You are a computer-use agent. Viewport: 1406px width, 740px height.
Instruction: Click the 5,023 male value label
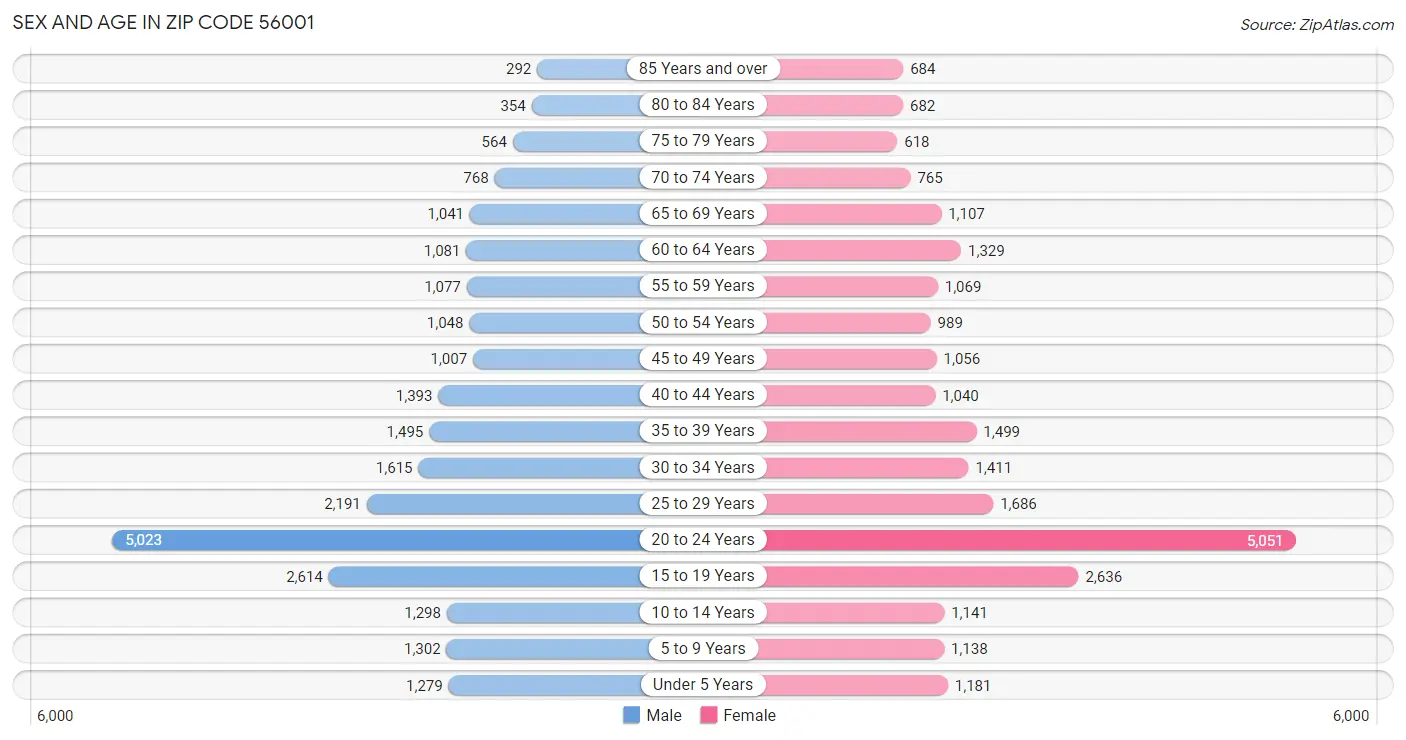coord(143,540)
